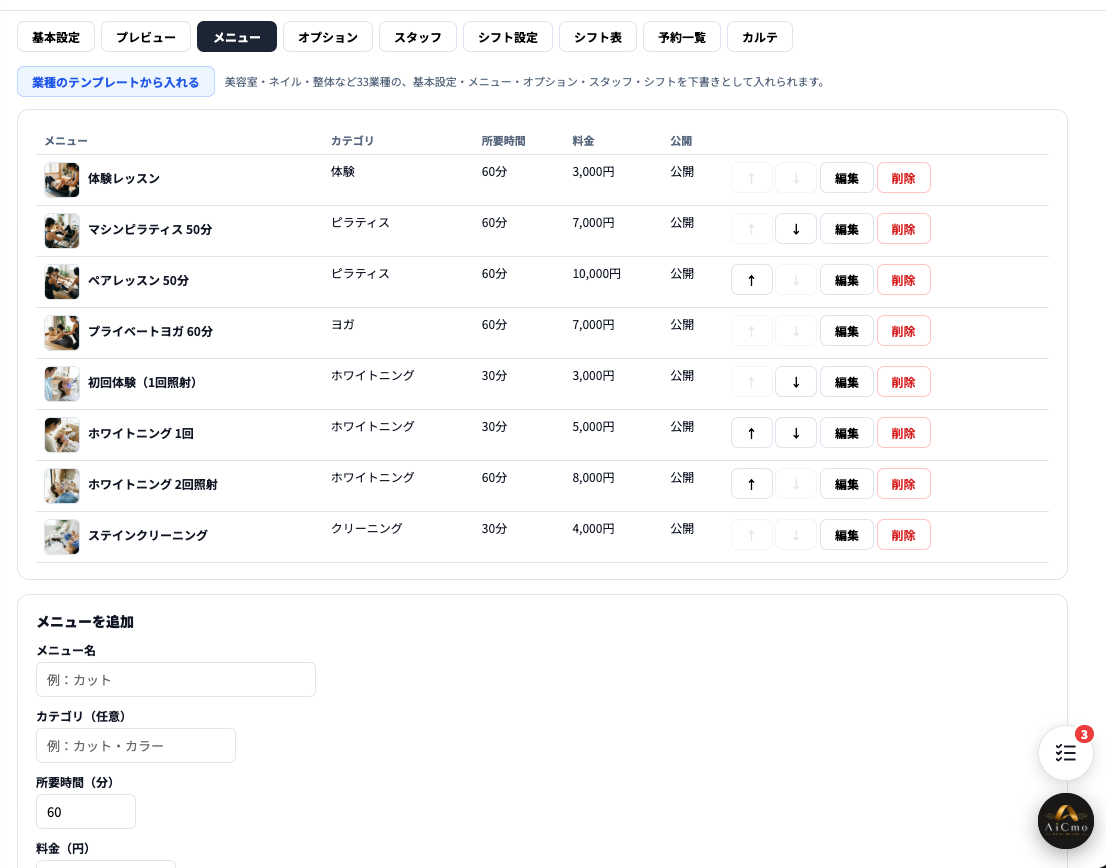Edit ステインクリーニング entry
The image size is (1106, 868).
[846, 535]
